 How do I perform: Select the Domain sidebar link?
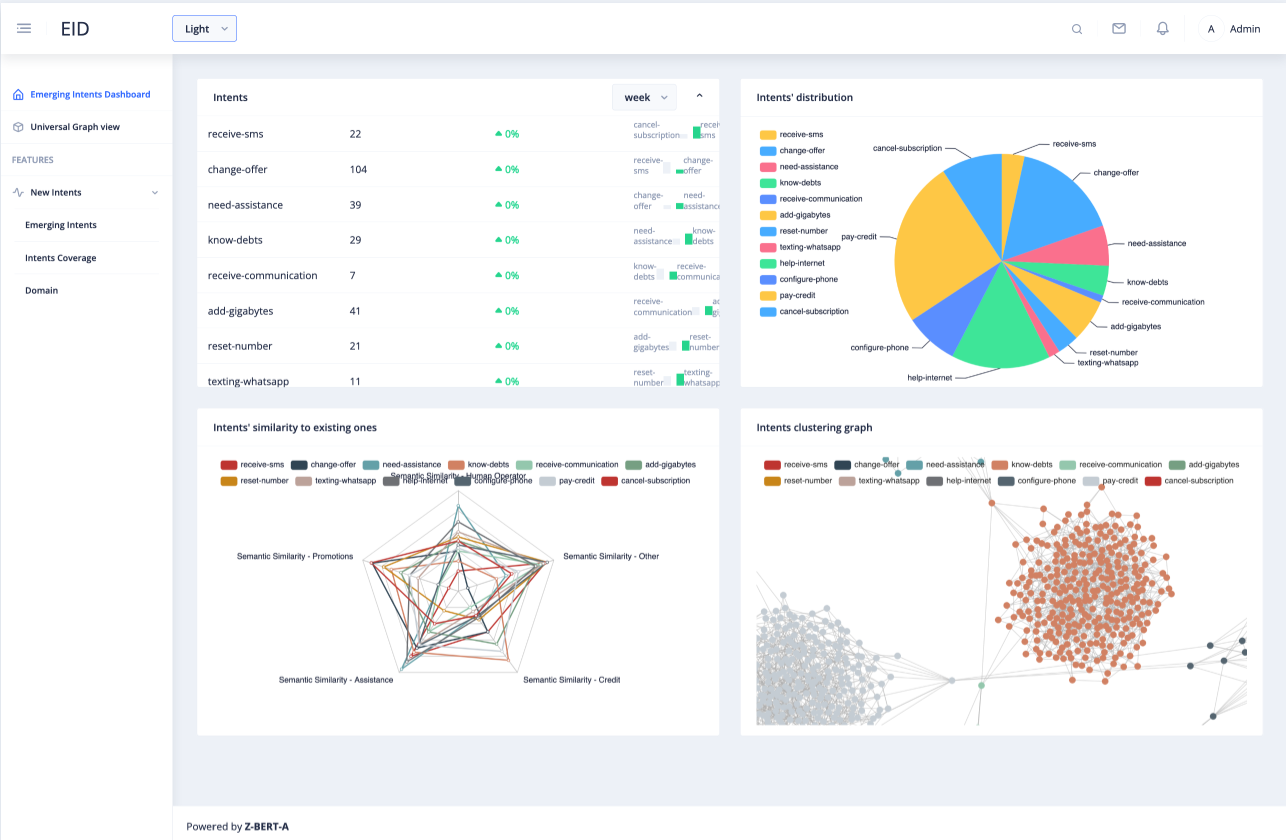[42, 290]
